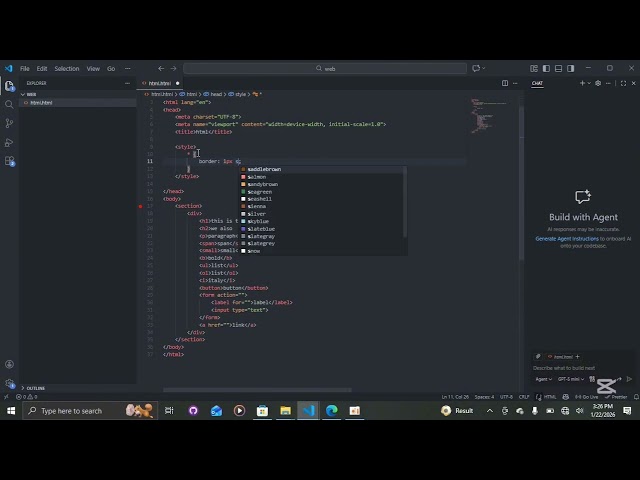Open the Selection menu
This screenshot has width=640, height=480.
click(x=67, y=69)
